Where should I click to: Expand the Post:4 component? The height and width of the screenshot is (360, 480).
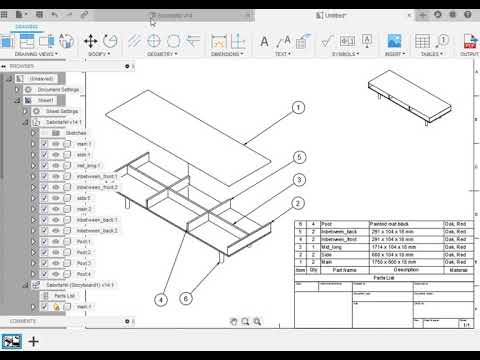tap(33, 274)
